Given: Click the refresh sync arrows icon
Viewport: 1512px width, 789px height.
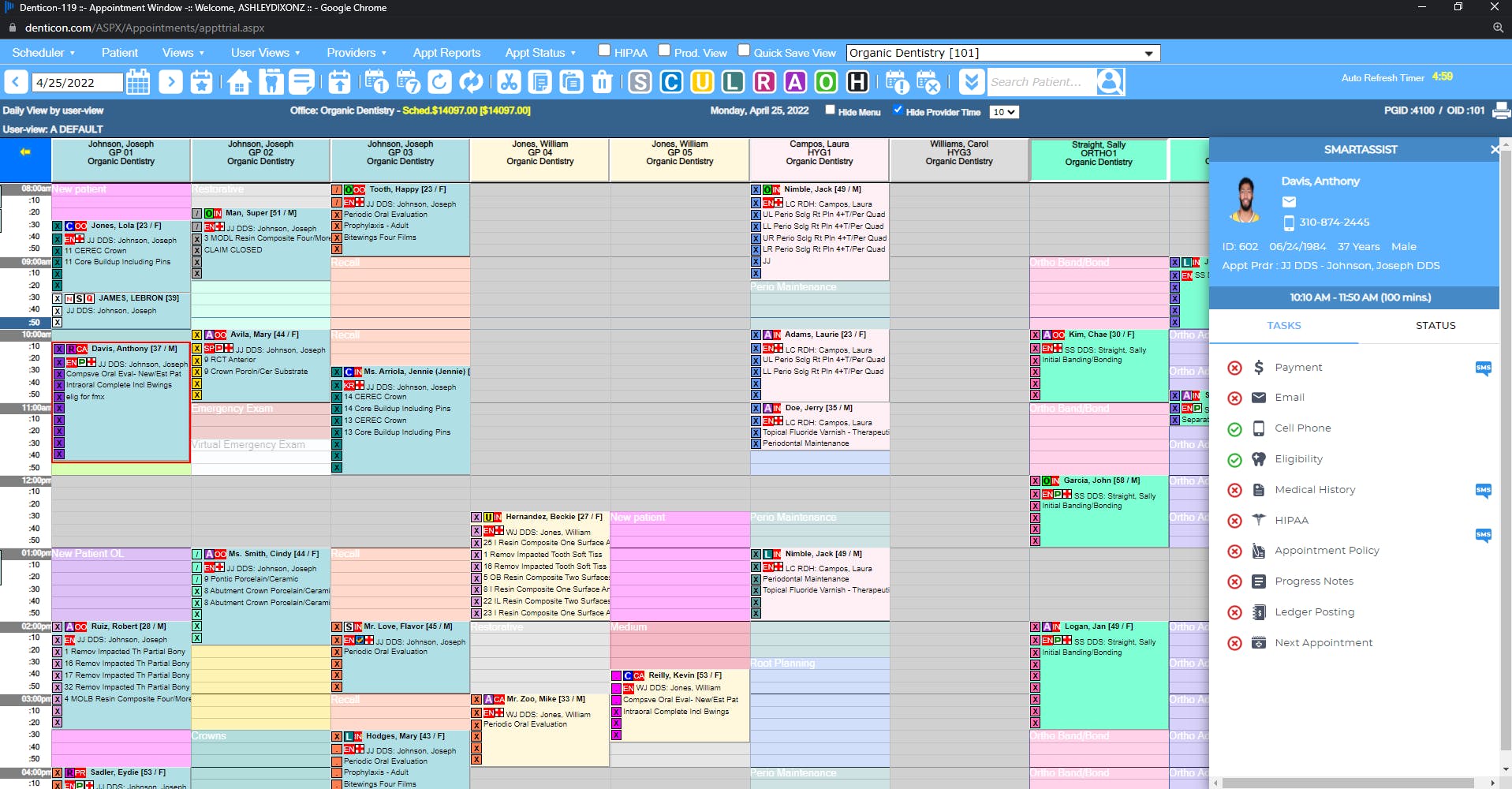Looking at the screenshot, I should [471, 82].
